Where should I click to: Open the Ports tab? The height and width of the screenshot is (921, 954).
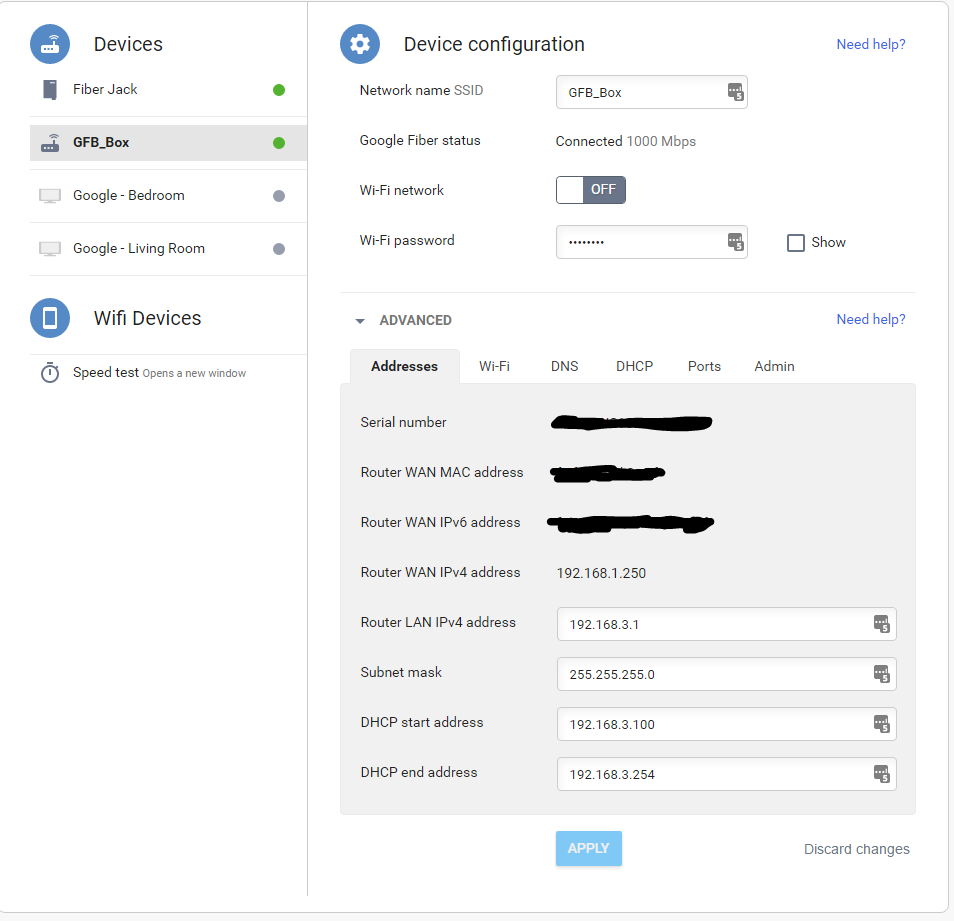[704, 367]
